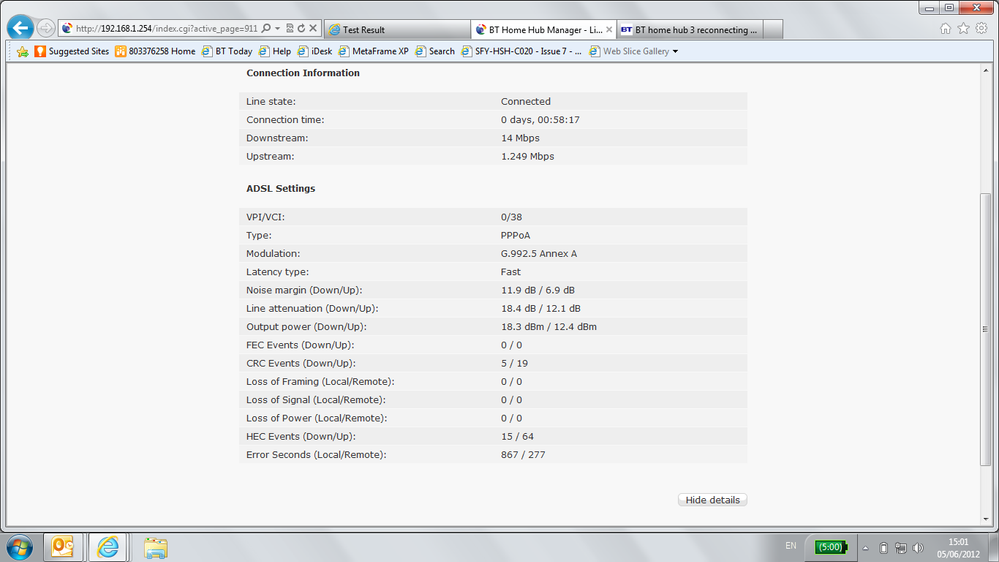This screenshot has height=562, width=999.
Task: Switch to BT home hub 3 reconnecting tab
Action: click(689, 29)
